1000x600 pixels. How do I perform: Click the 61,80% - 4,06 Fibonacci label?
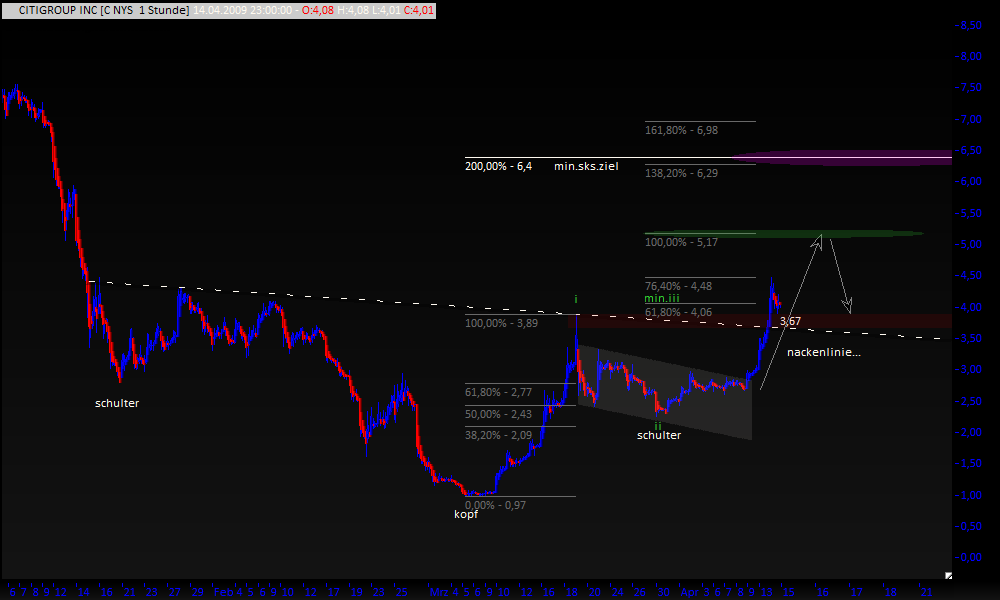tap(678, 312)
